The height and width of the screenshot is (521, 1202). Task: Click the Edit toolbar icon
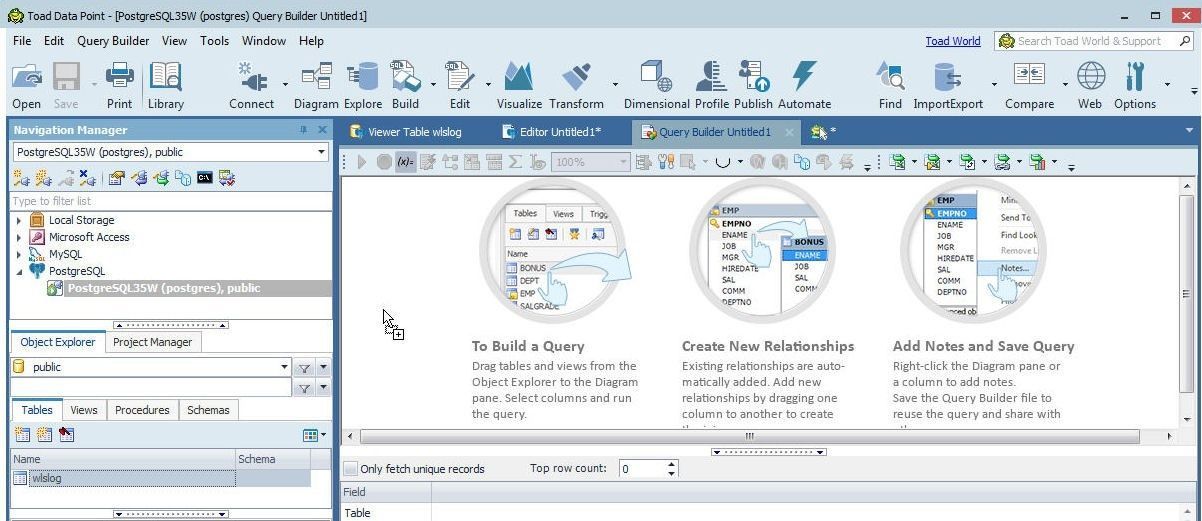point(459,85)
